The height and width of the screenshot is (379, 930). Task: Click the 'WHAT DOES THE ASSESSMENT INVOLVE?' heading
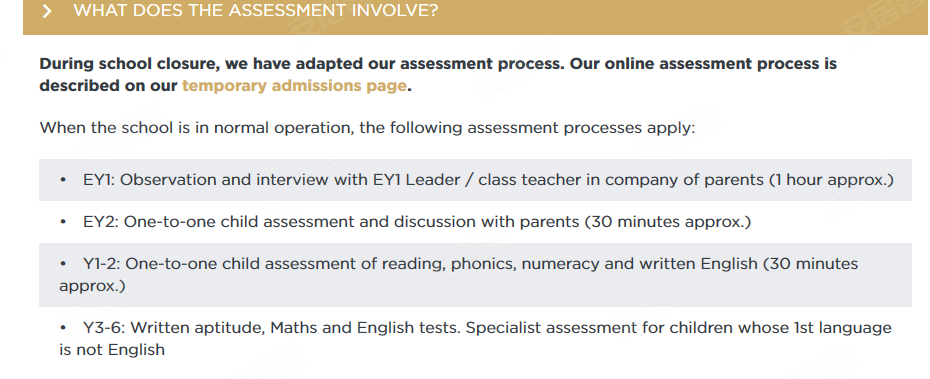(256, 11)
